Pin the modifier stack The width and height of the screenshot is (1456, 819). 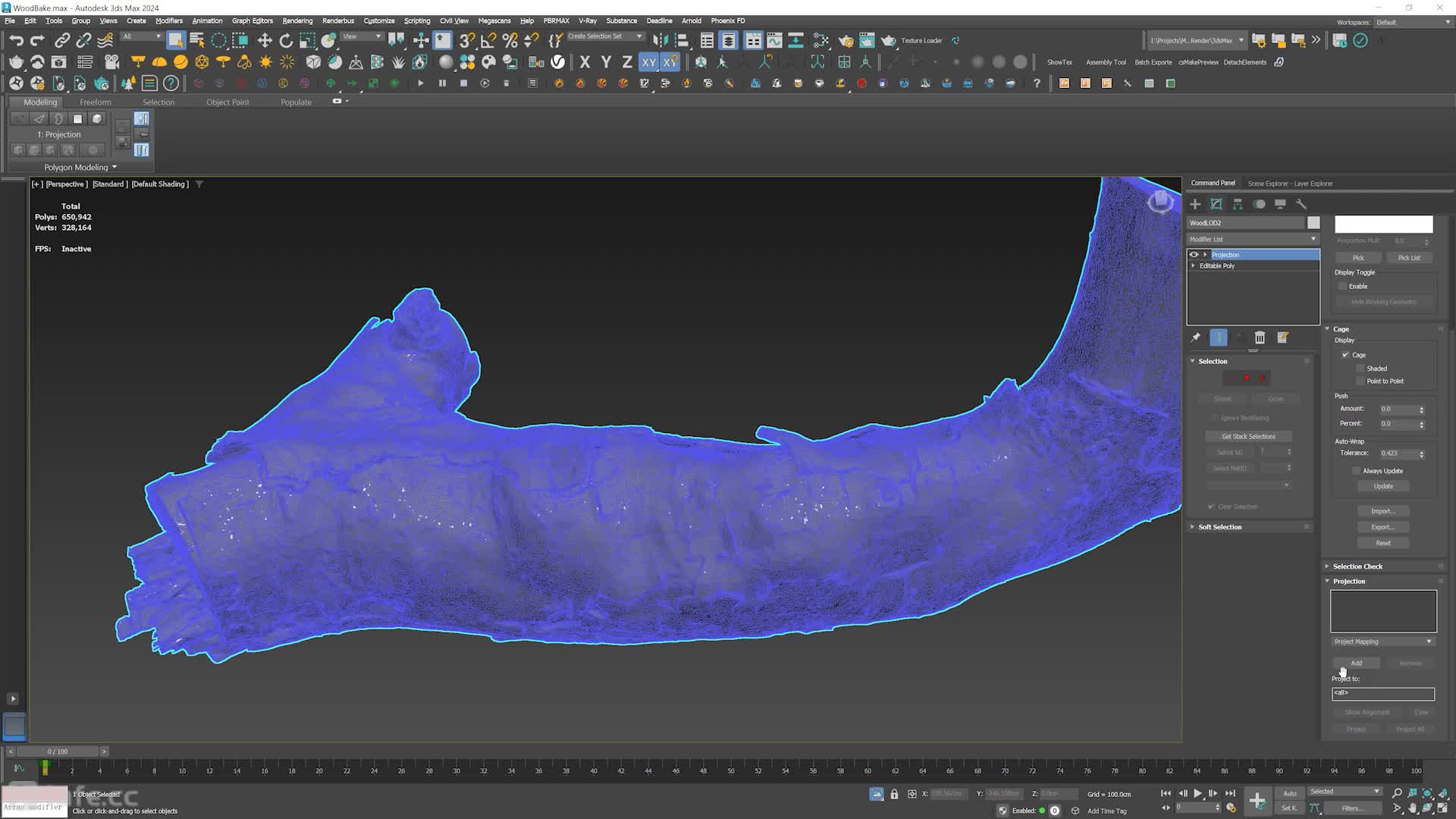[x=1196, y=337]
